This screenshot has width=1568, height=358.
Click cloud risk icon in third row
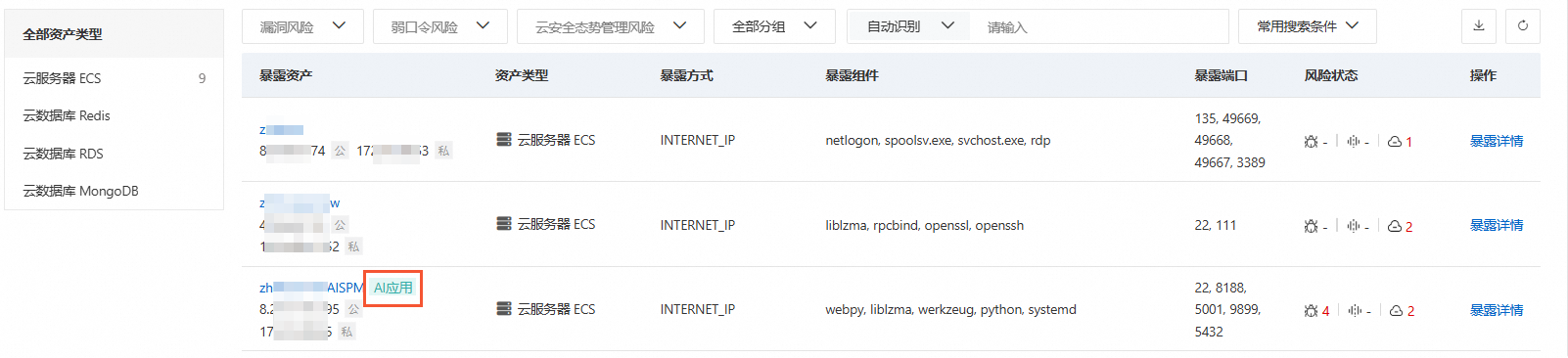pos(1395,311)
